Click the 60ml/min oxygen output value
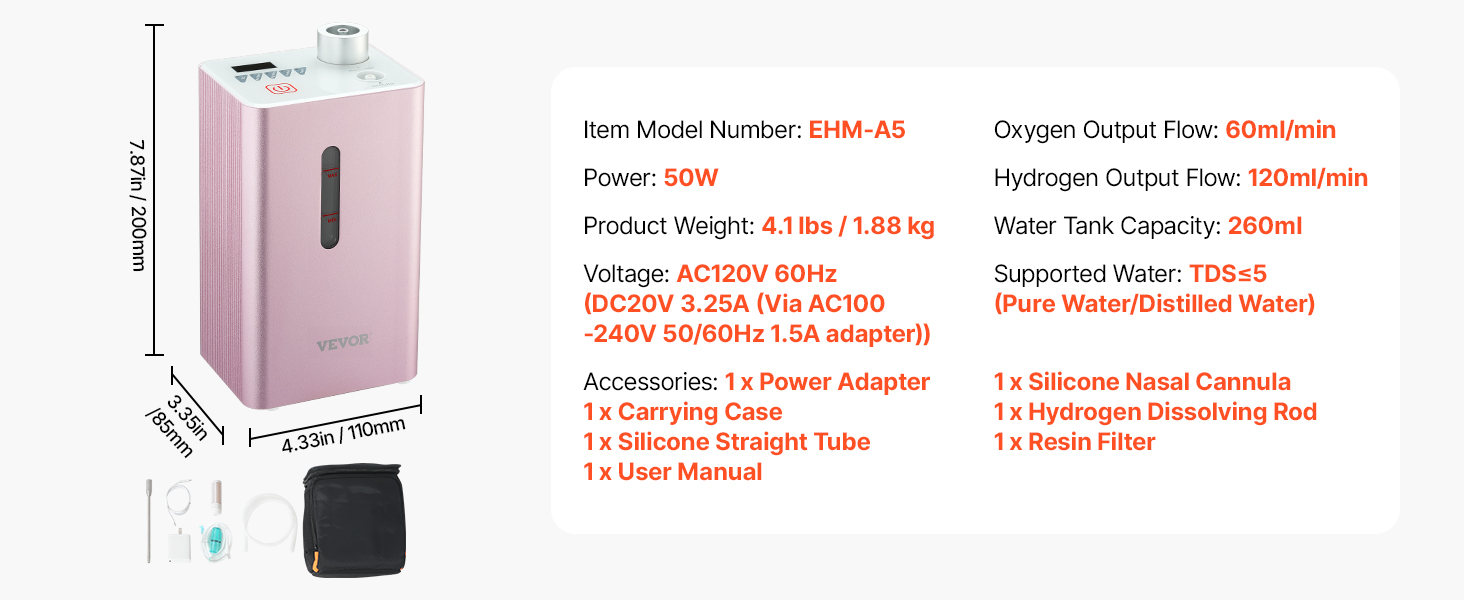Viewport: 1464px width, 600px height. [1280, 130]
